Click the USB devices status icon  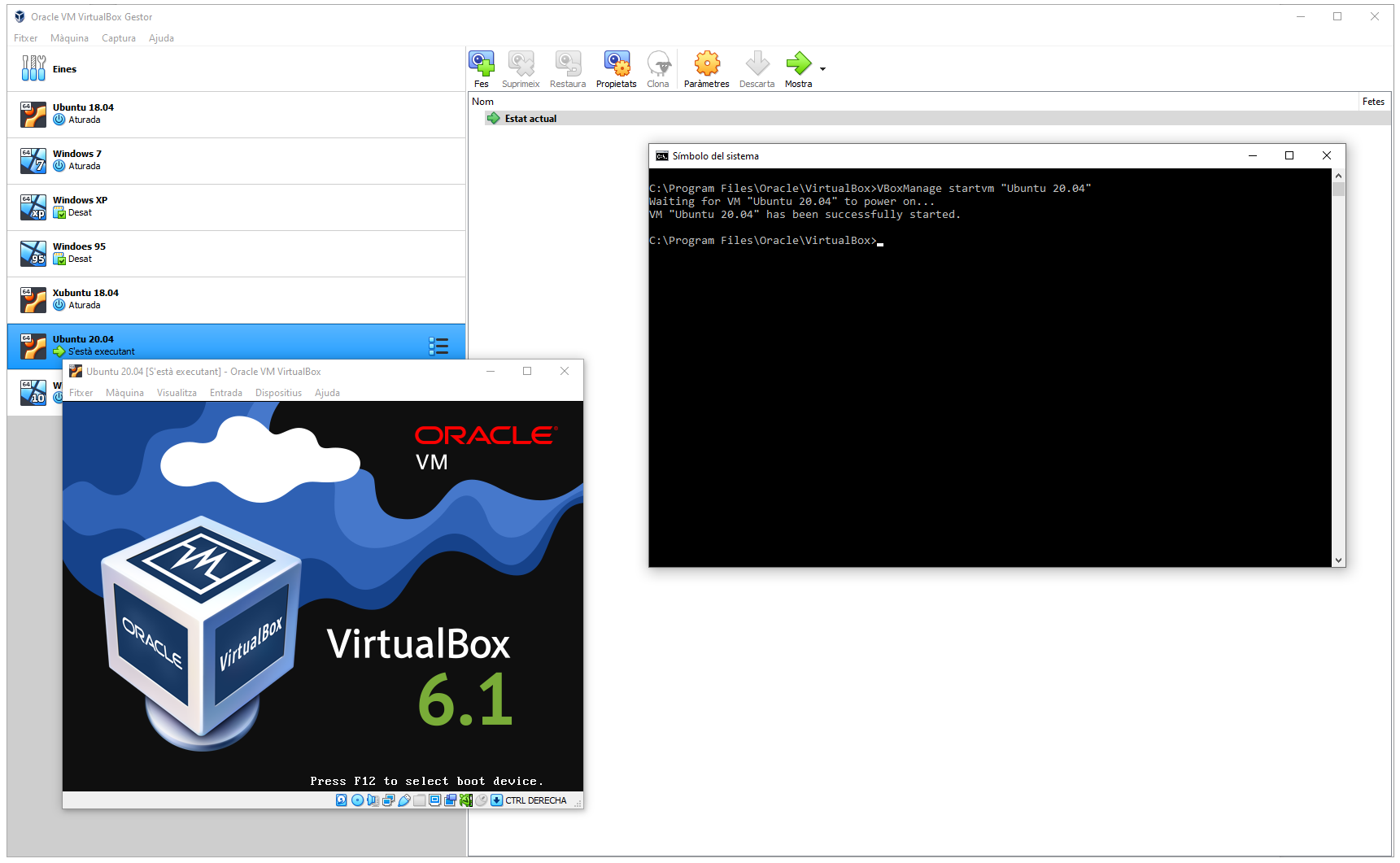[404, 800]
